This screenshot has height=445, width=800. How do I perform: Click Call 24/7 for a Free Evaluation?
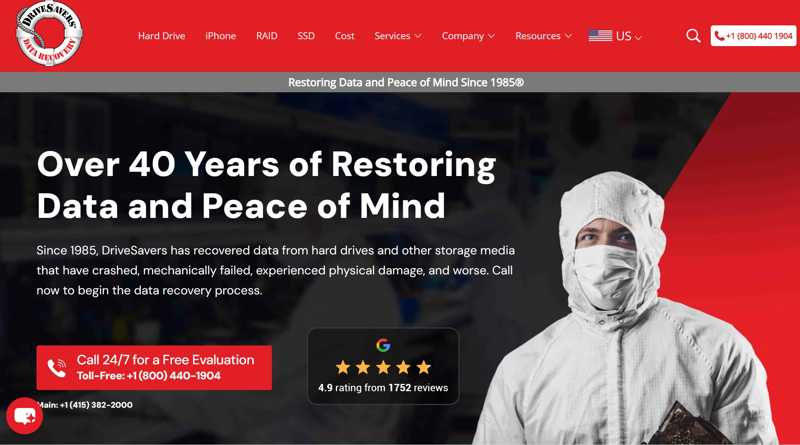(x=165, y=360)
